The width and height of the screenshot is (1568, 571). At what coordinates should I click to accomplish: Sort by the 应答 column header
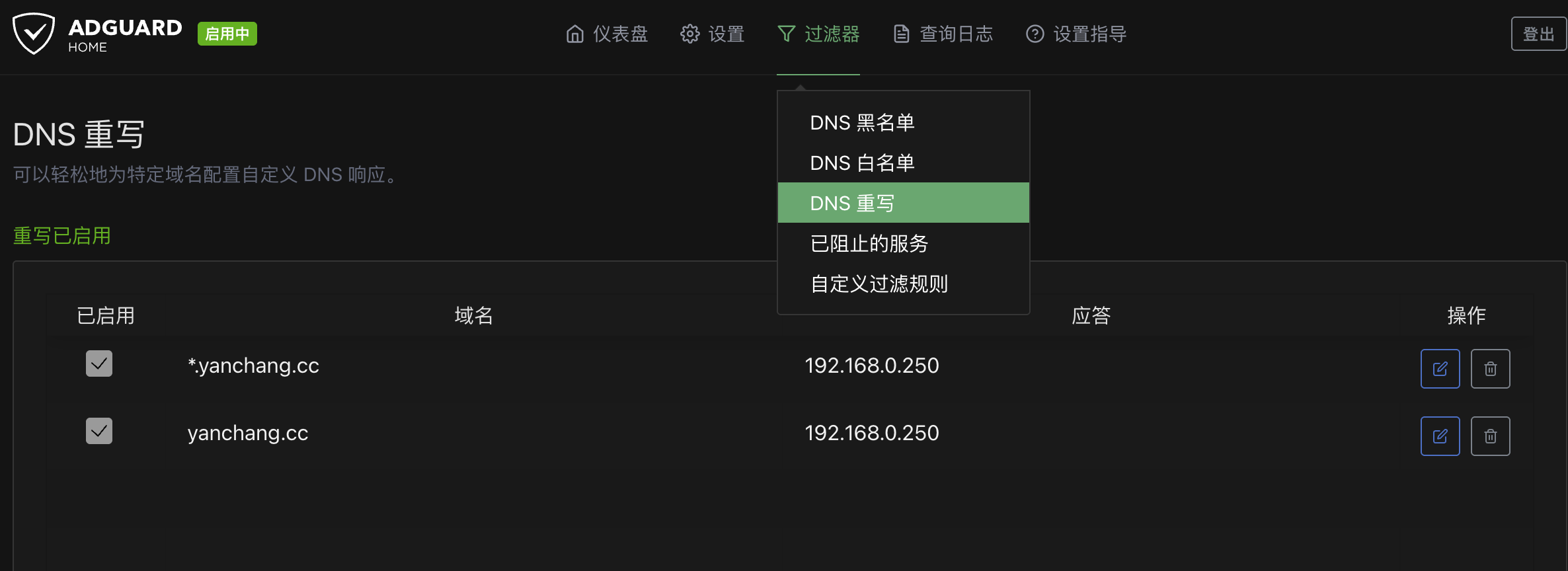pos(1091,316)
